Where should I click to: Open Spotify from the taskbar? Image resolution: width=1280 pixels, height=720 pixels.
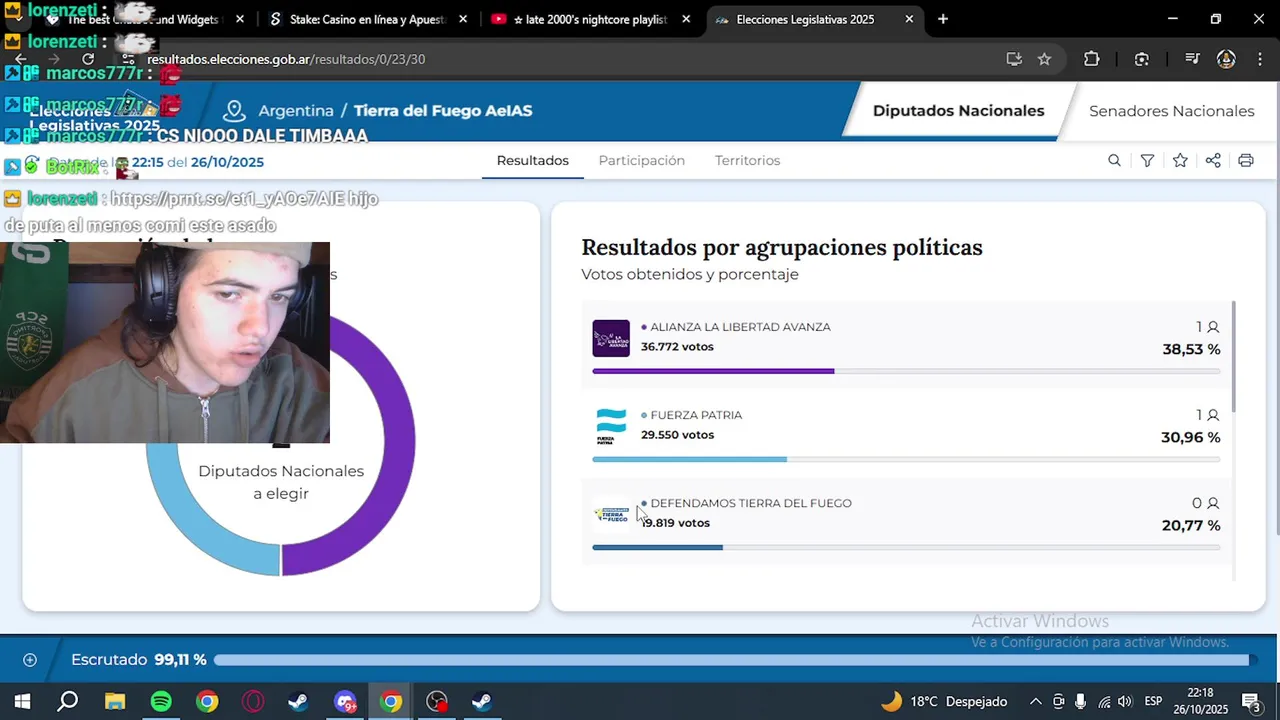[x=160, y=701]
